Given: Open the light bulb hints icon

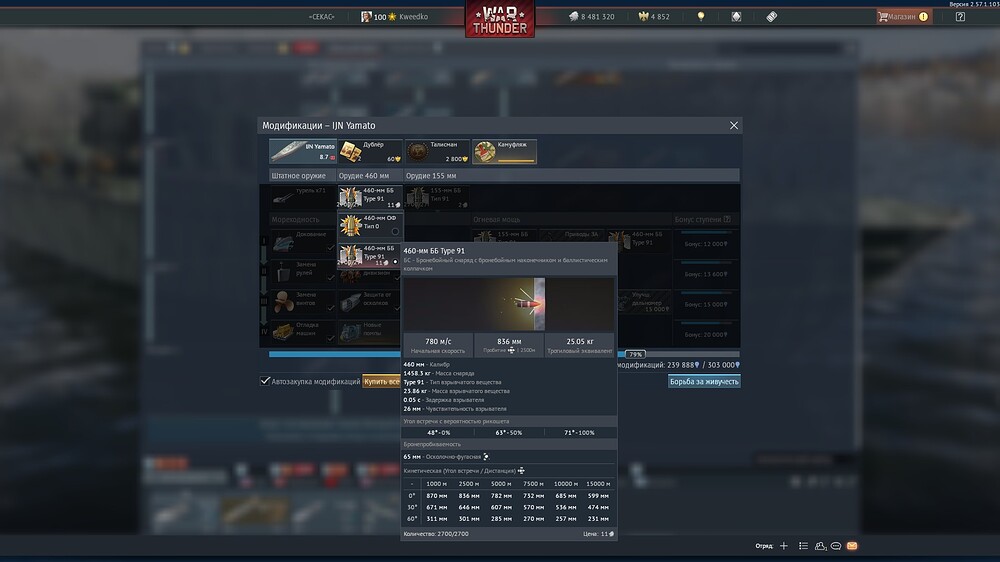Looking at the screenshot, I should coord(701,17).
